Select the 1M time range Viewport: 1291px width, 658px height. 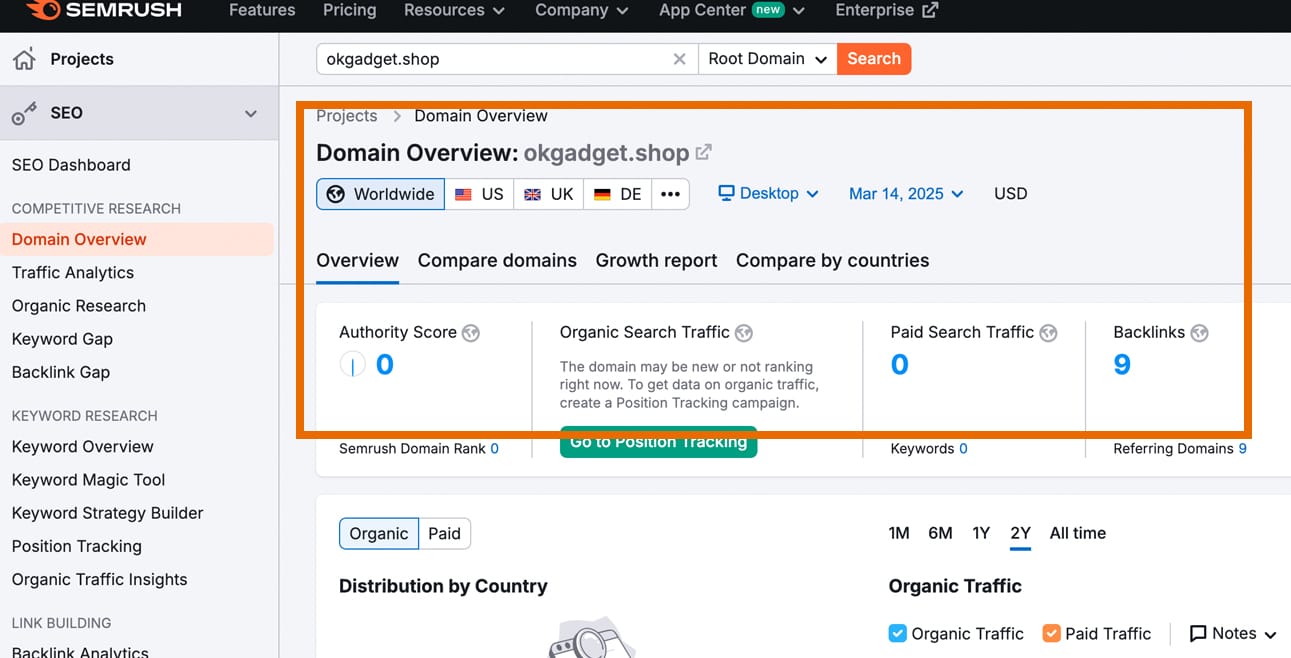pos(899,533)
